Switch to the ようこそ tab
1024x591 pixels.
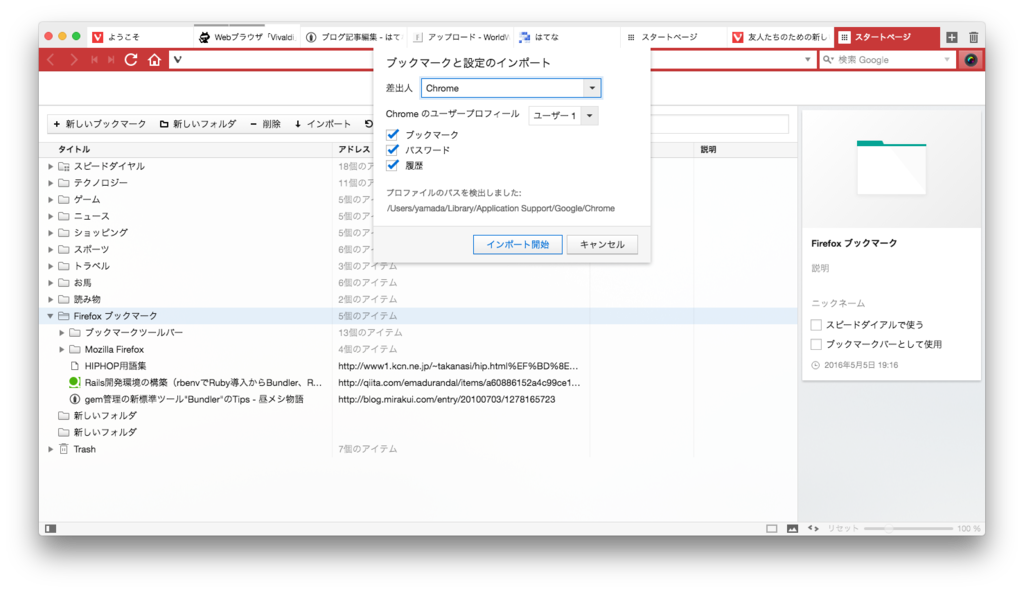140,37
